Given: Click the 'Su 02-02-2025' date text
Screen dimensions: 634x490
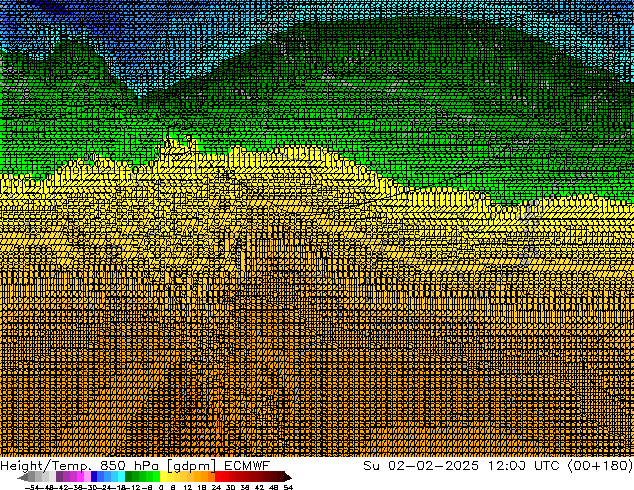Looking at the screenshot, I should click(x=421, y=465).
